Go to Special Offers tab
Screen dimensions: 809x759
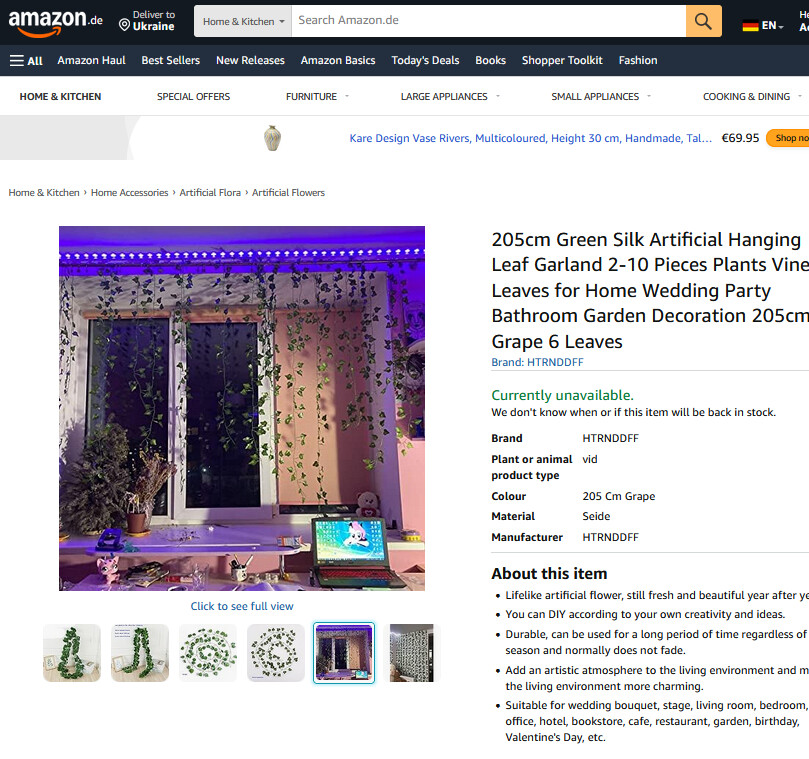(193, 96)
